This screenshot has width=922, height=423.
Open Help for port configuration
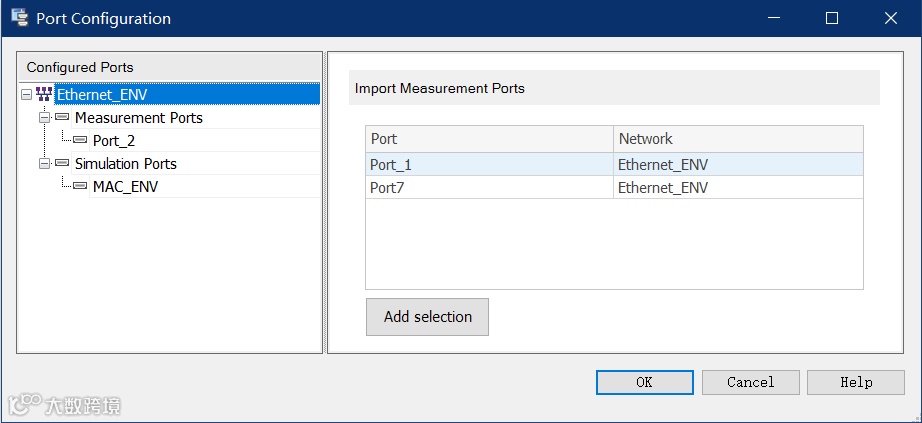click(x=855, y=382)
